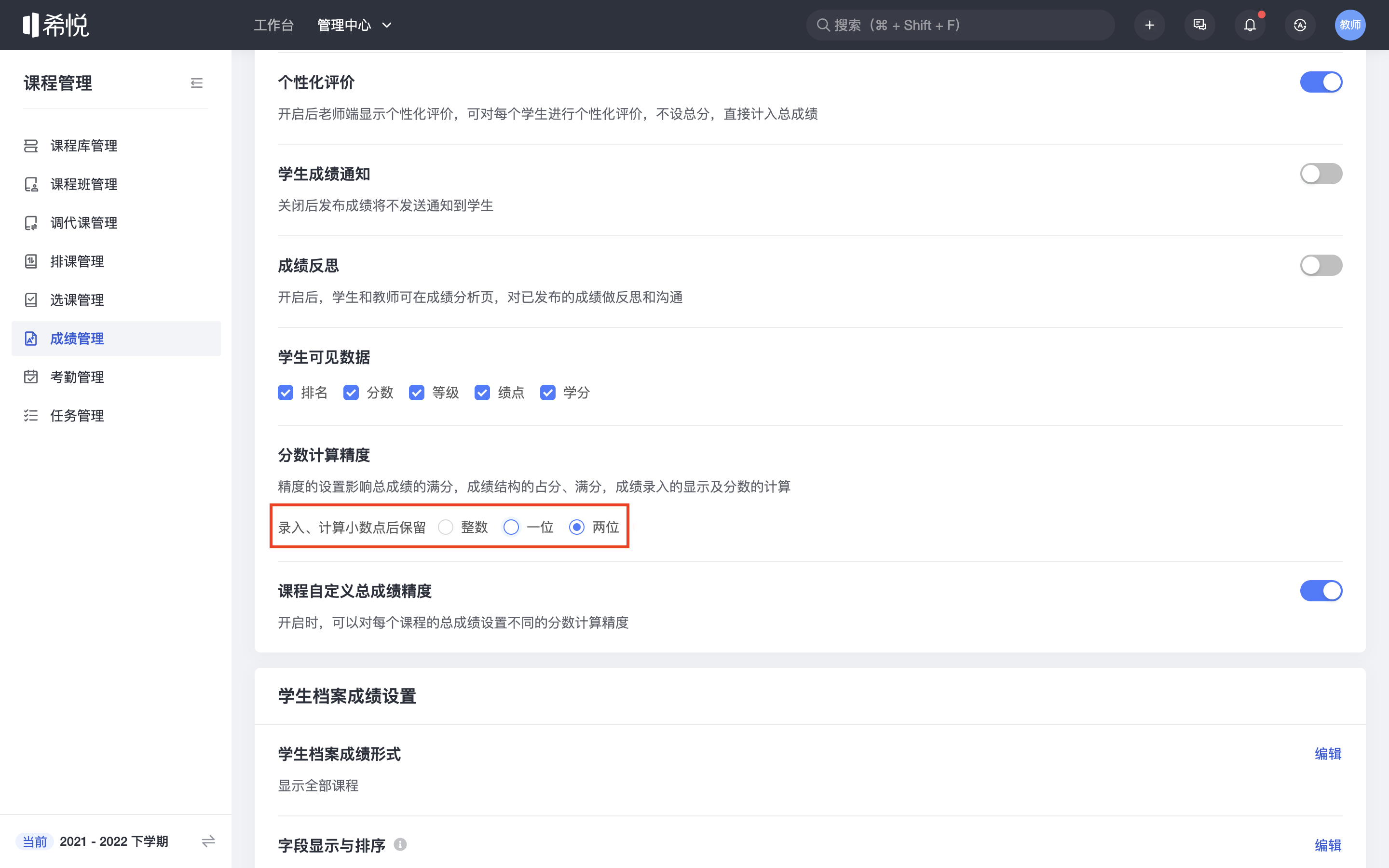Expand the 管理中心 dropdown chevron
The image size is (1389, 868).
click(387, 25)
